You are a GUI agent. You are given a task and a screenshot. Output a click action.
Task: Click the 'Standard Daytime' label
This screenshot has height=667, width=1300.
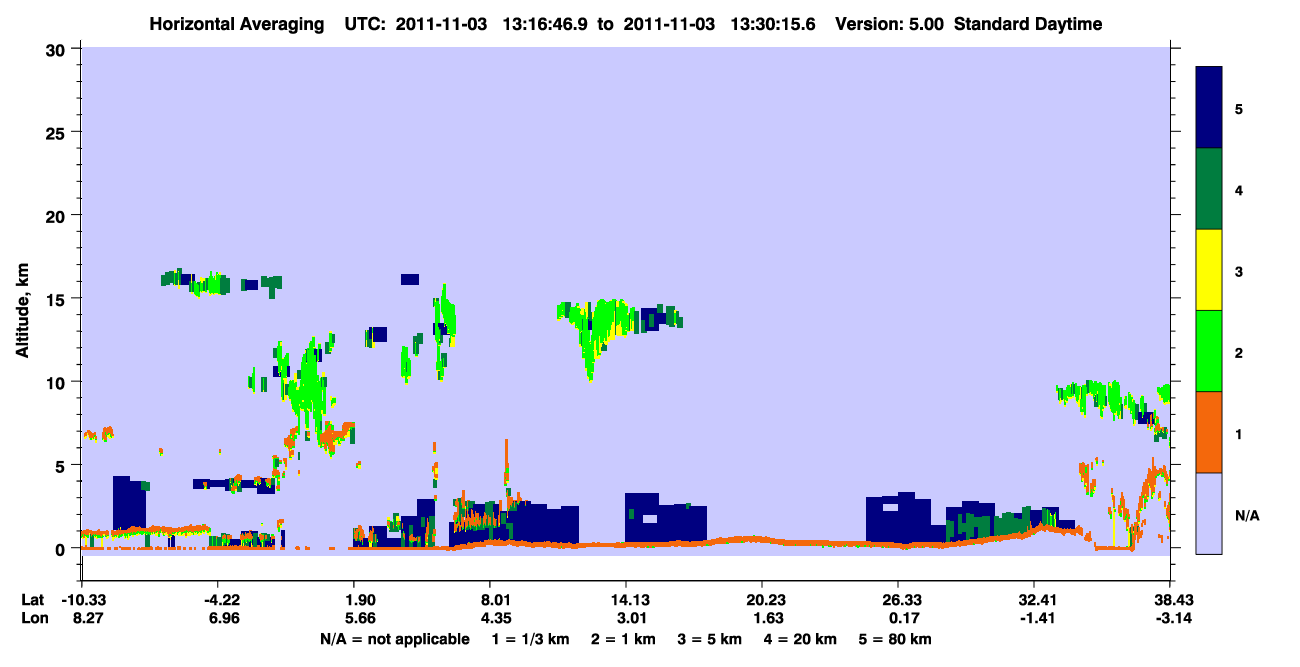1027,24
